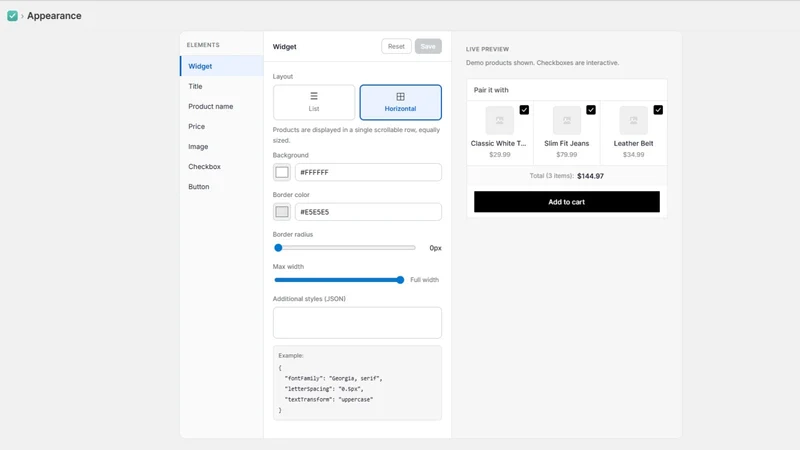Open the Border color swatch
This screenshot has height=450, width=800.
click(x=282, y=212)
